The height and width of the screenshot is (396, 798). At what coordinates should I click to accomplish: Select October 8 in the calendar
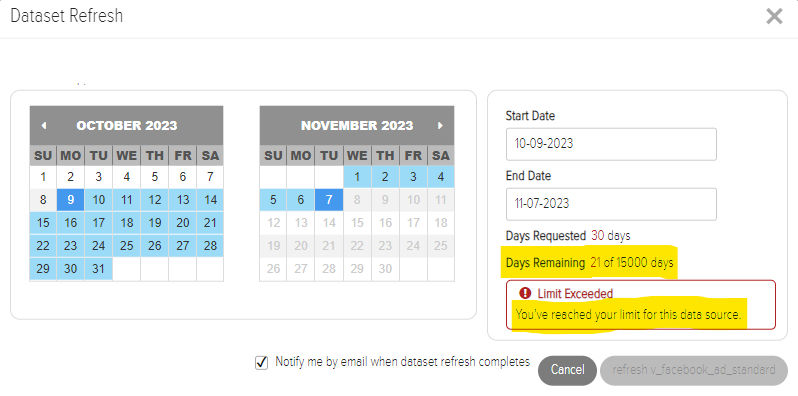point(43,200)
